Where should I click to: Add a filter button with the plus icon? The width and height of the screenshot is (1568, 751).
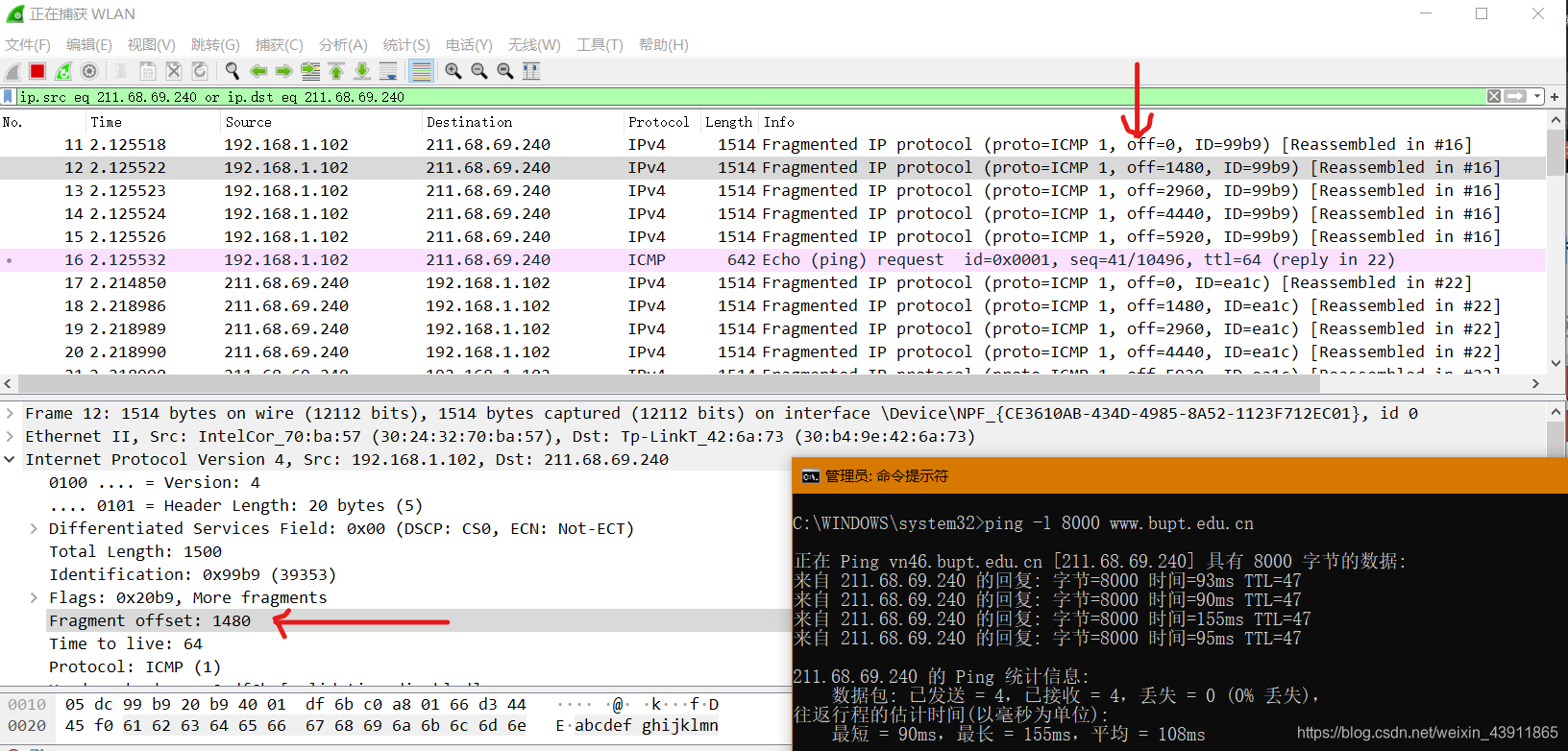coord(1555,96)
